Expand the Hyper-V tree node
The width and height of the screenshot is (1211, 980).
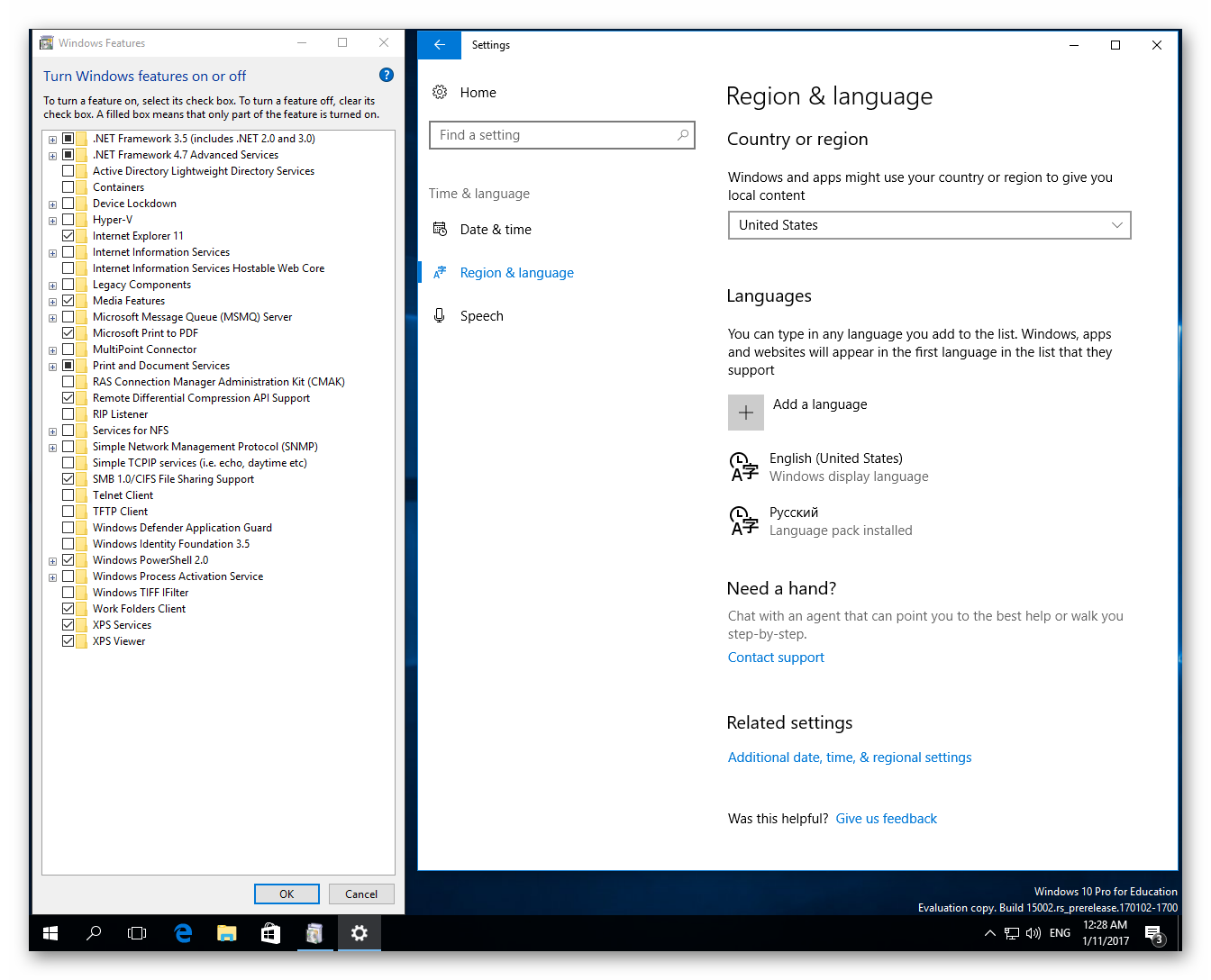point(52,221)
